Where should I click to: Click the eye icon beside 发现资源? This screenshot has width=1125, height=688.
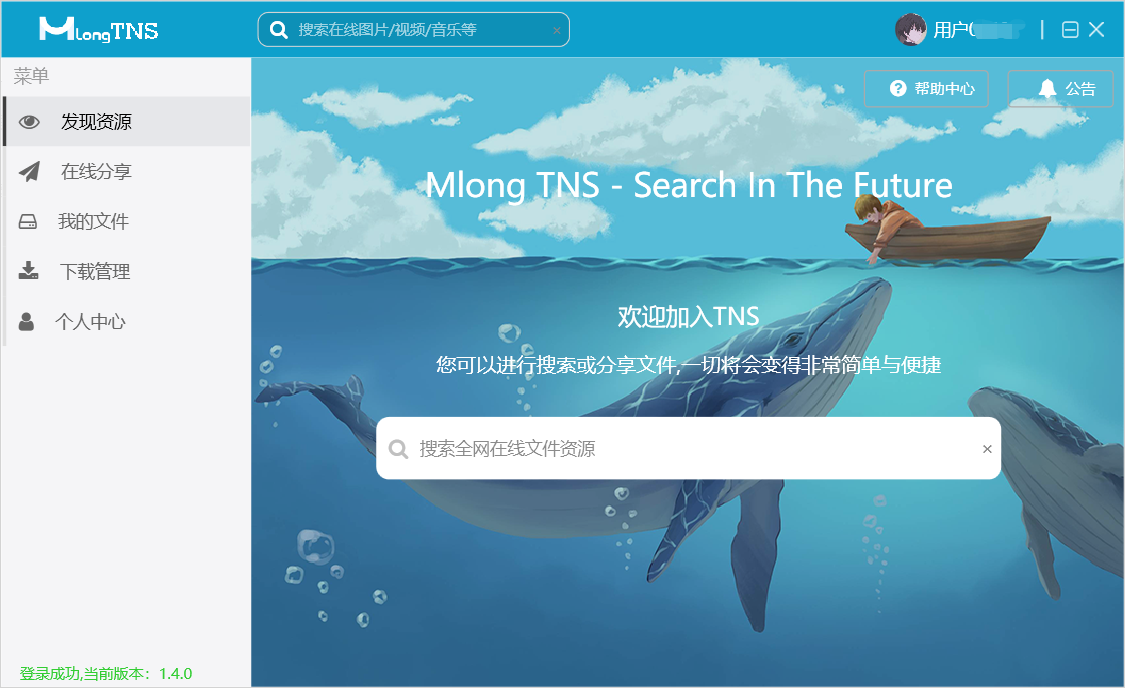click(x=29, y=122)
